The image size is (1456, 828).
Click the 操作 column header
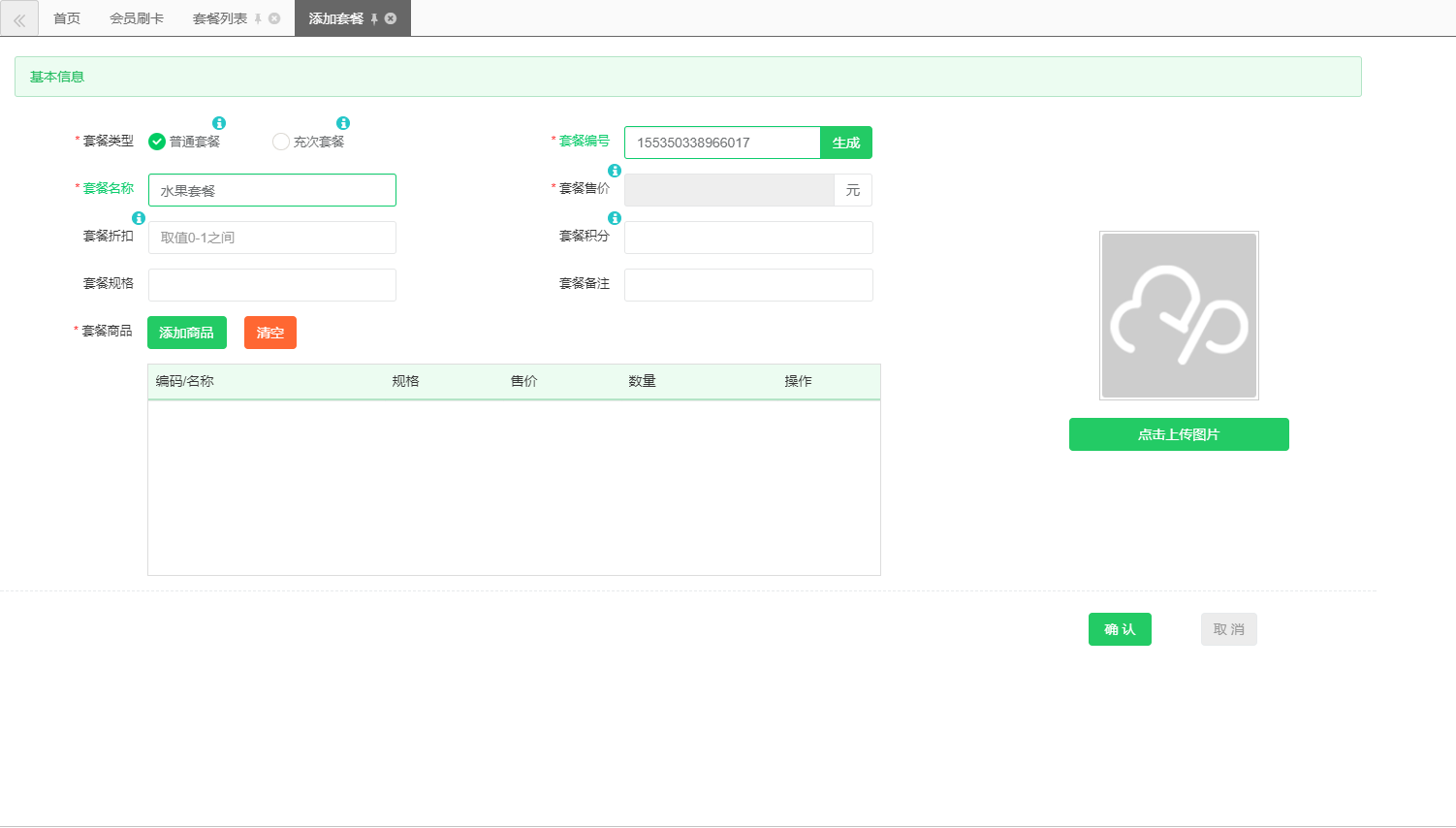pos(798,381)
